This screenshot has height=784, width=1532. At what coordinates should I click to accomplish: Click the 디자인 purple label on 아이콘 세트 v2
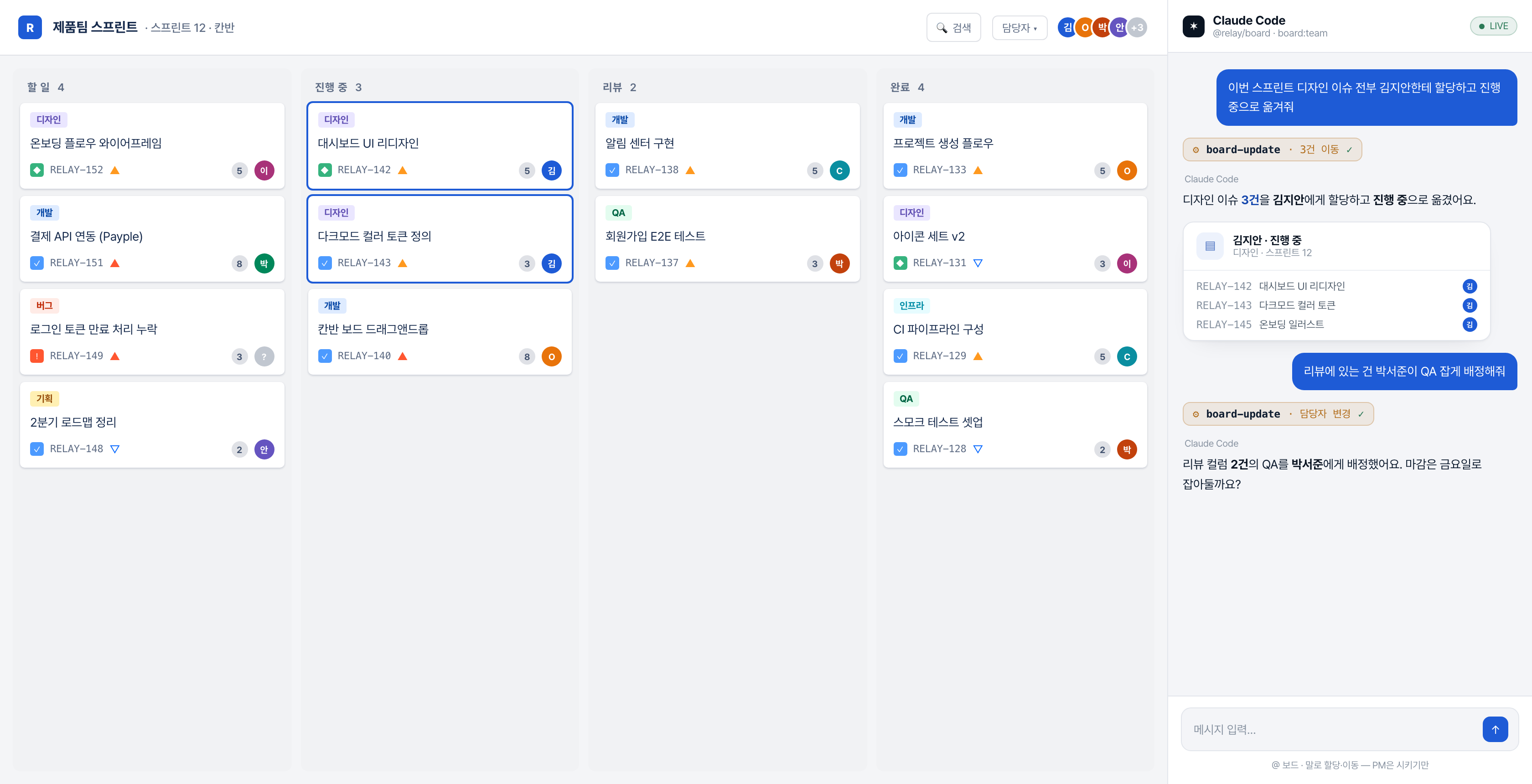(x=911, y=213)
